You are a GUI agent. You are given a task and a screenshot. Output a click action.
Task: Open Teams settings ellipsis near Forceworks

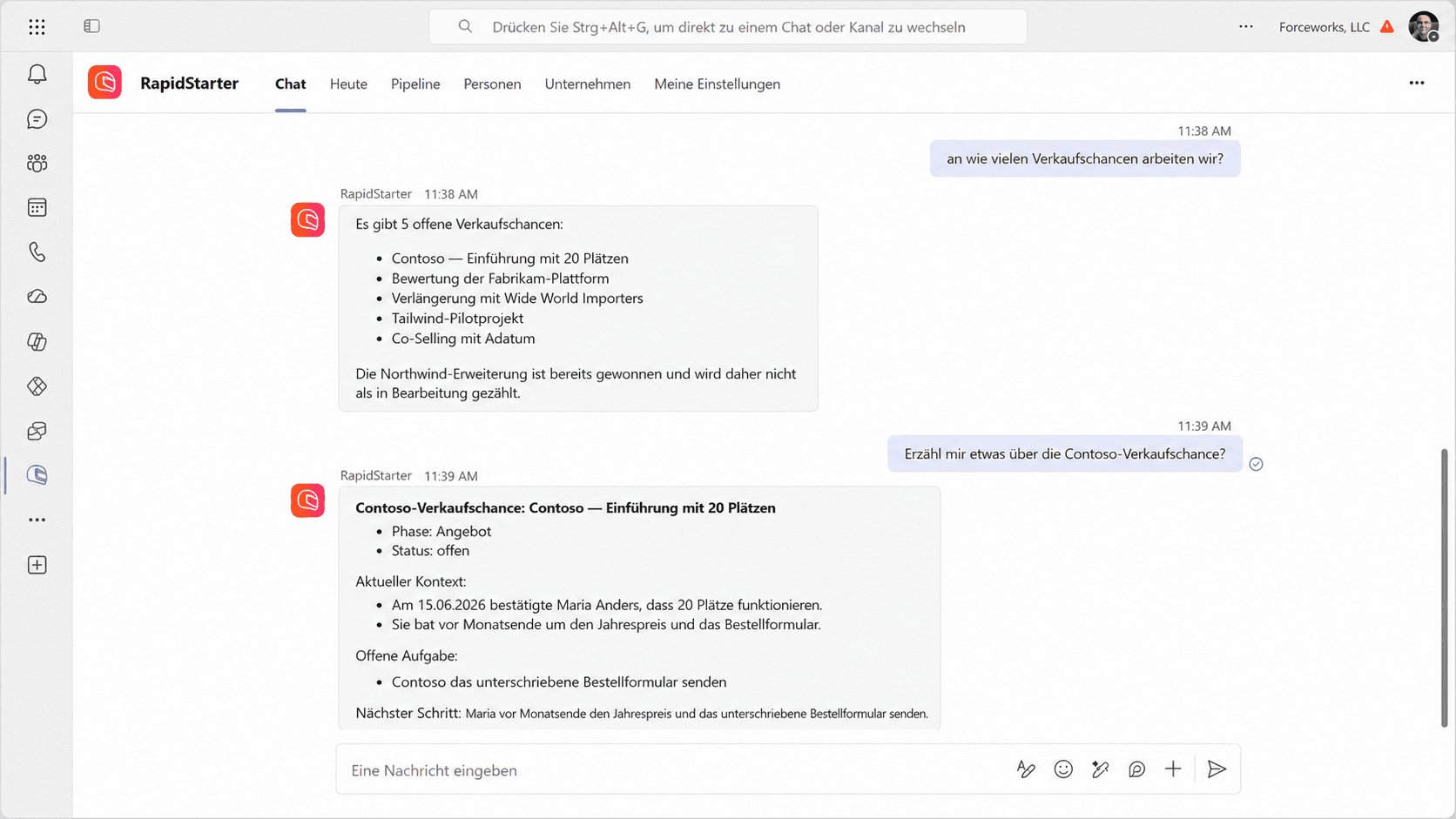pos(1246,27)
